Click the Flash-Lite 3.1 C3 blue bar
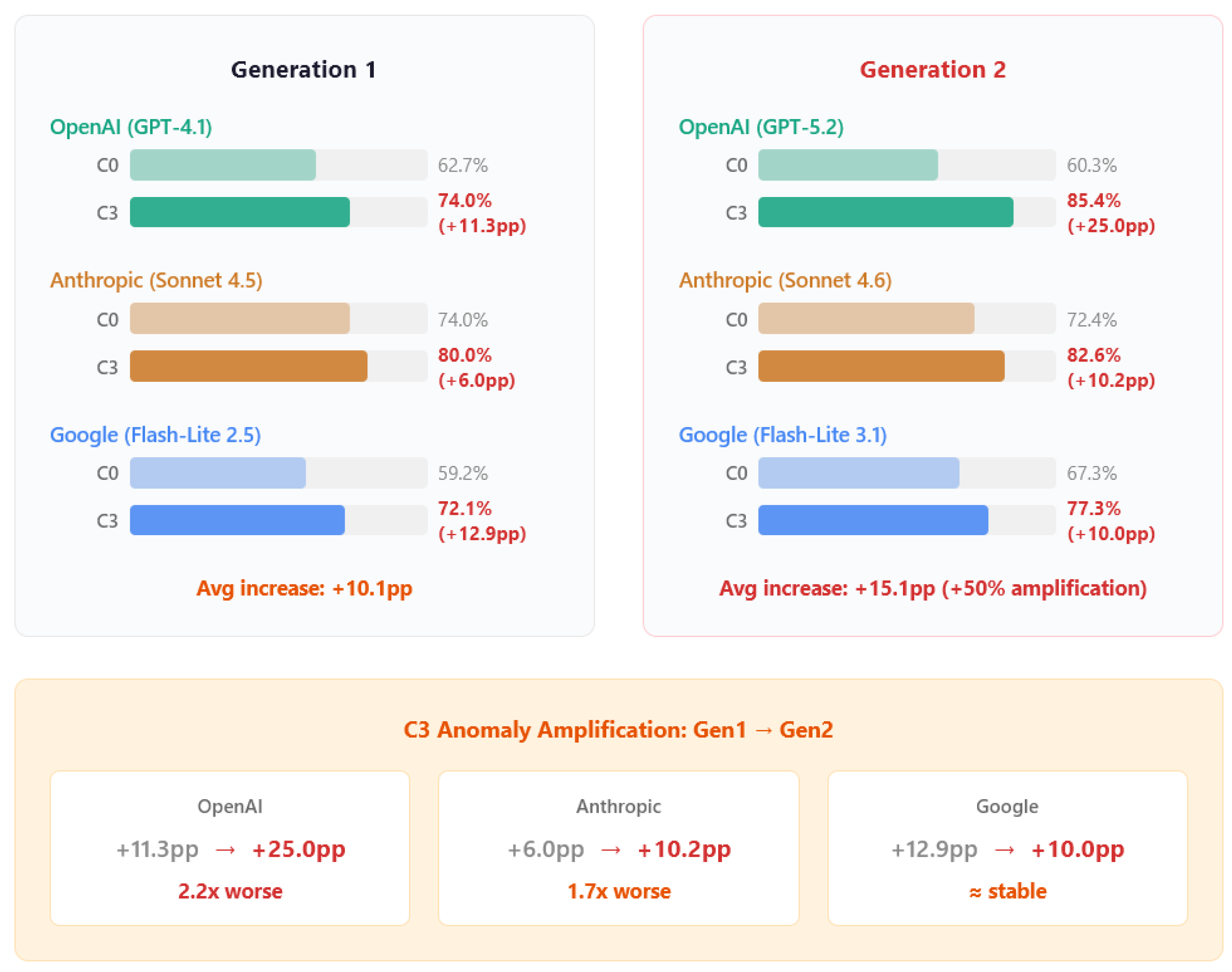Screen dimensions: 1232x972 (x=873, y=520)
